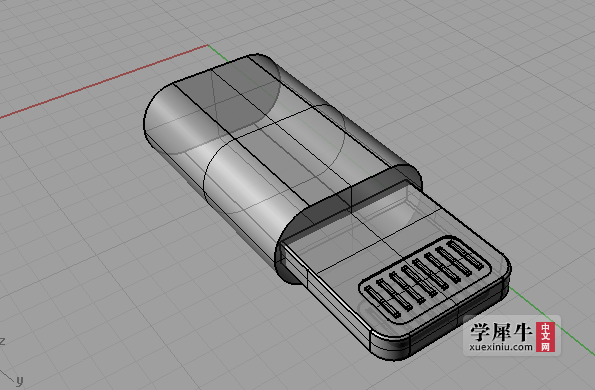The height and width of the screenshot is (390, 595).
Task: Select the rounded contact pad outline
Action: (425, 280)
